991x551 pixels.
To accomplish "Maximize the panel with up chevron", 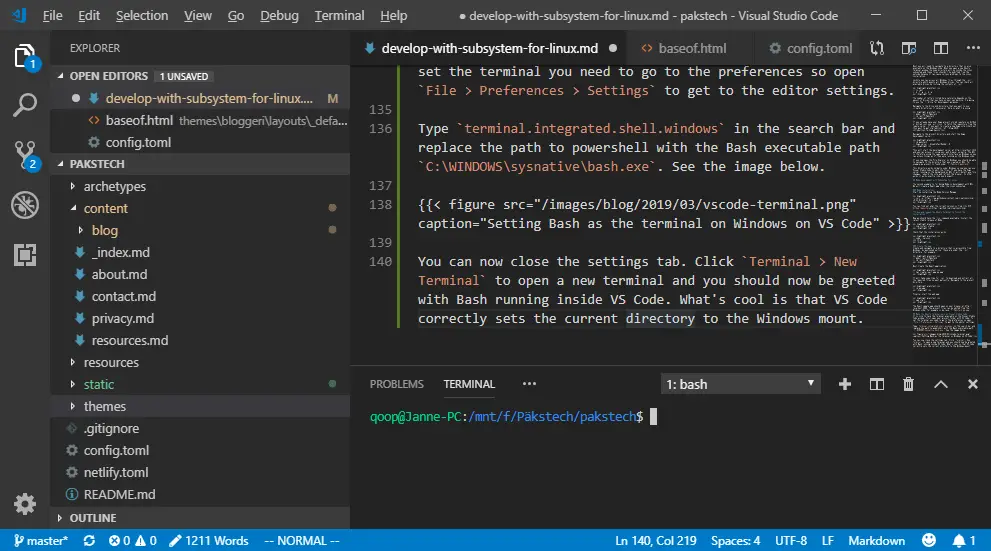I will tap(940, 384).
